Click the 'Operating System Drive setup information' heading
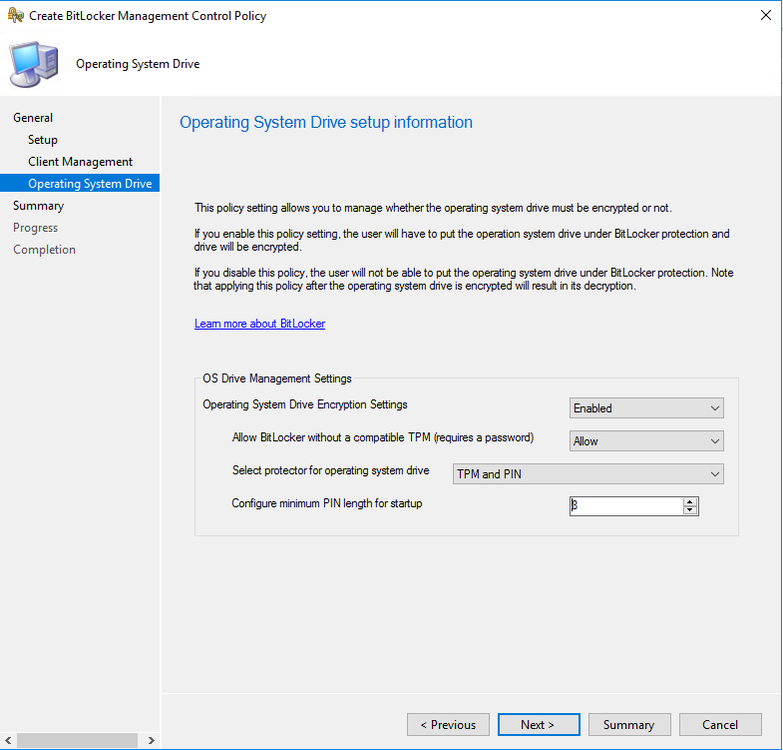Viewport: 783px width, 750px height. [x=326, y=122]
